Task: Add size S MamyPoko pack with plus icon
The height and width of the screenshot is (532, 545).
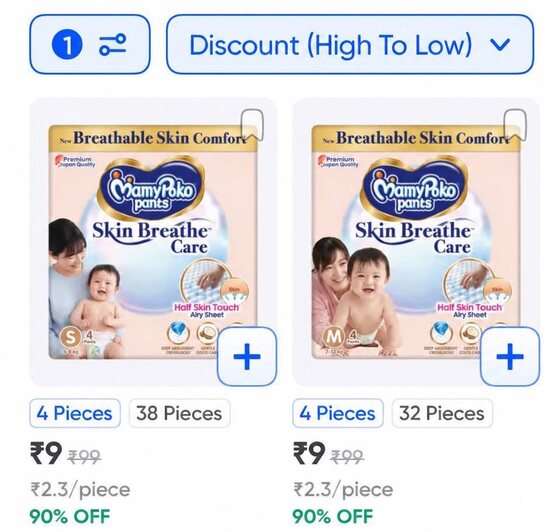Action: click(247, 357)
